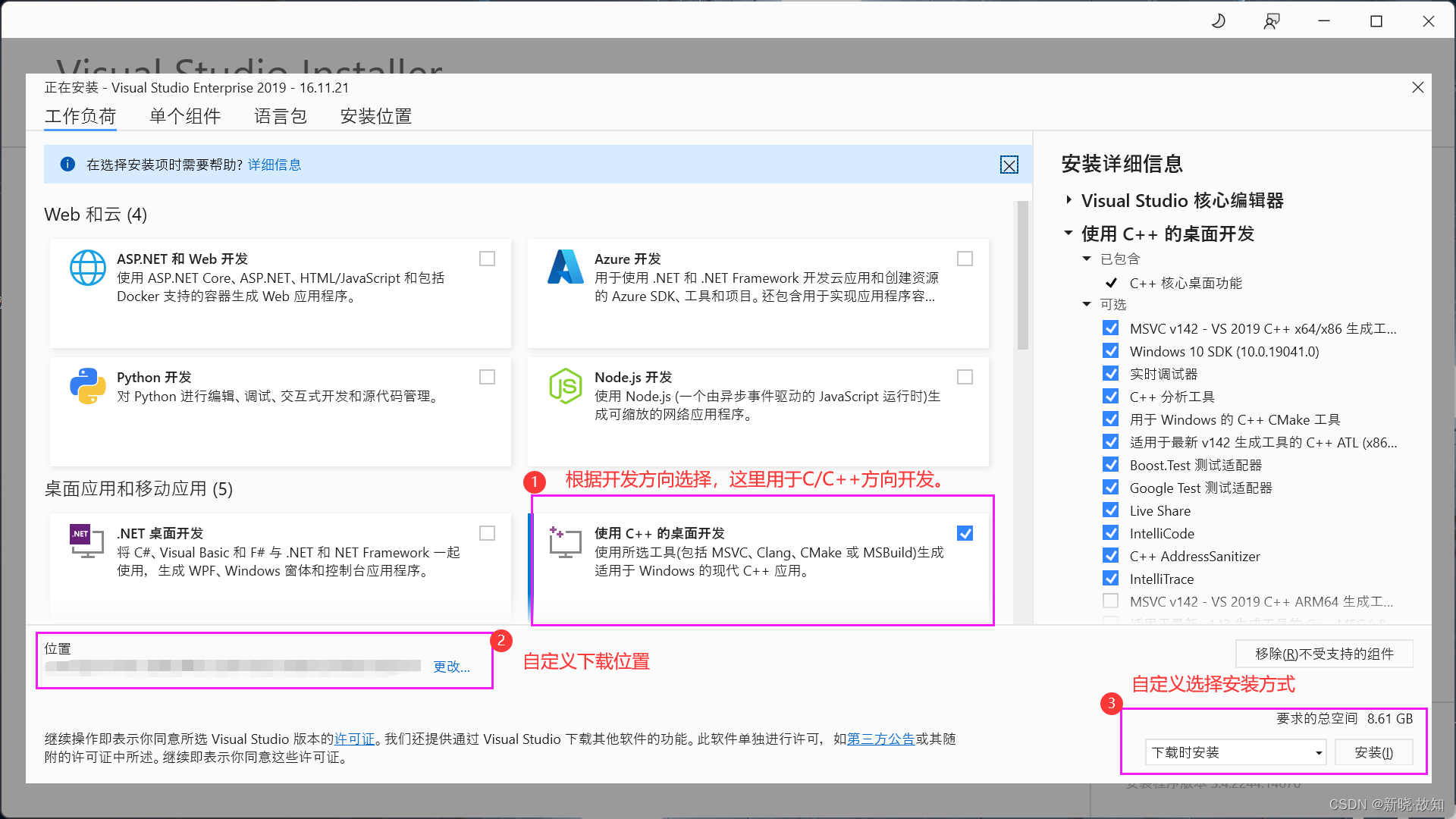Switch to the individual components tab
Viewport: 1456px width, 819px height.
point(185,117)
